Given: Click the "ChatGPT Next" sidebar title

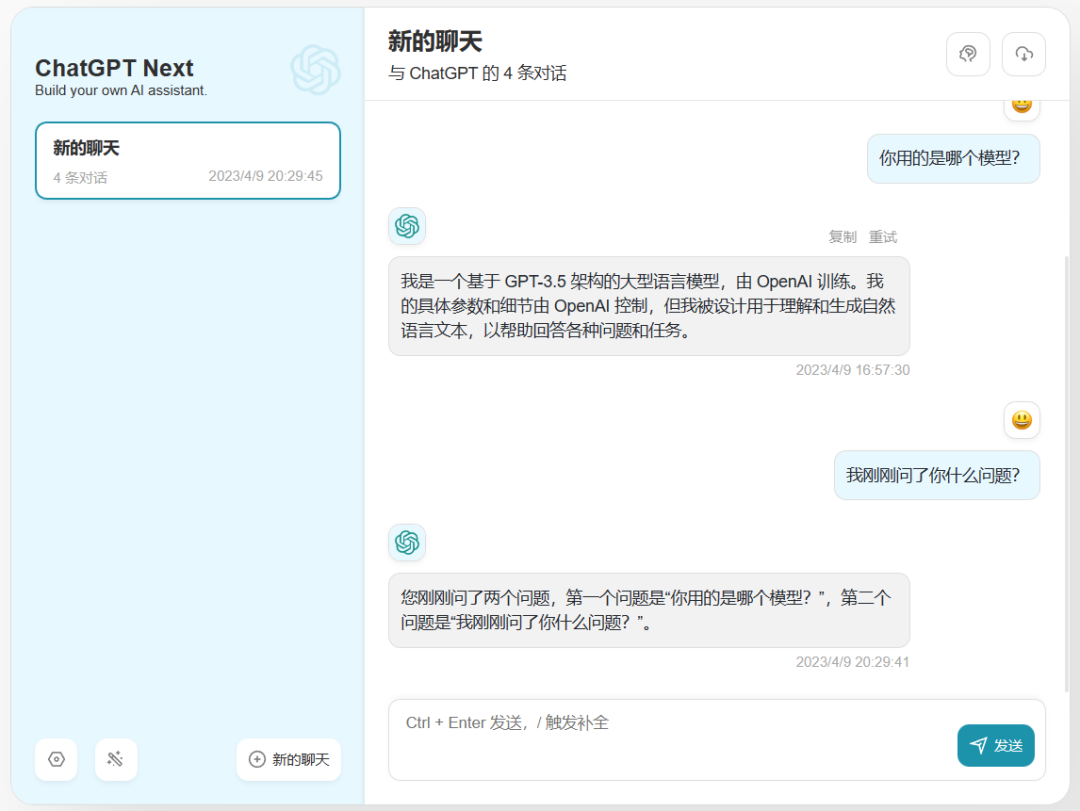Looking at the screenshot, I should pyautogui.click(x=114, y=68).
